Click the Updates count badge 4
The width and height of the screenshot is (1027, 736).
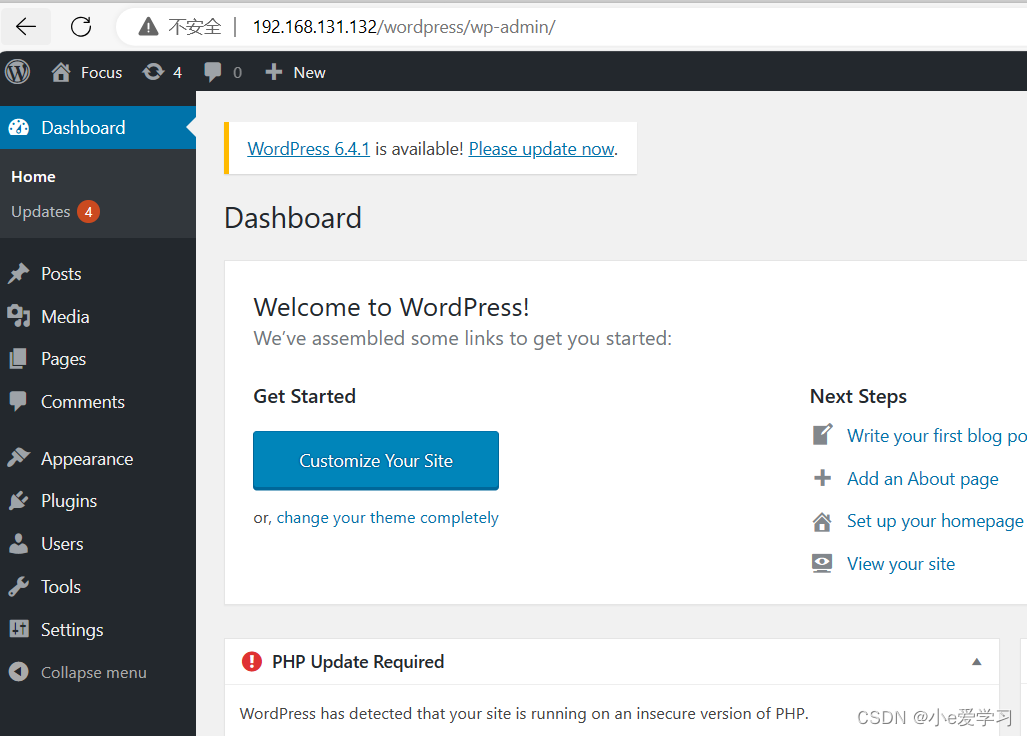click(88, 212)
